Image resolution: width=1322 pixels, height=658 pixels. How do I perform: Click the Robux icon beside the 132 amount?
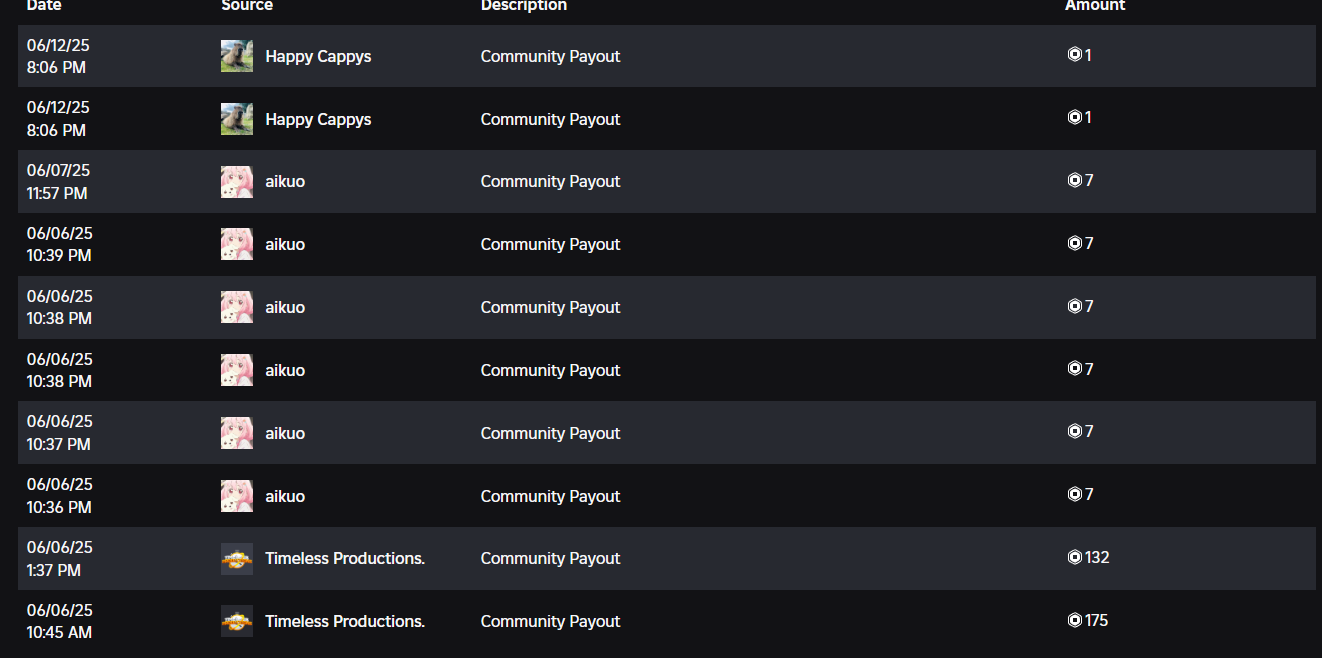1075,557
